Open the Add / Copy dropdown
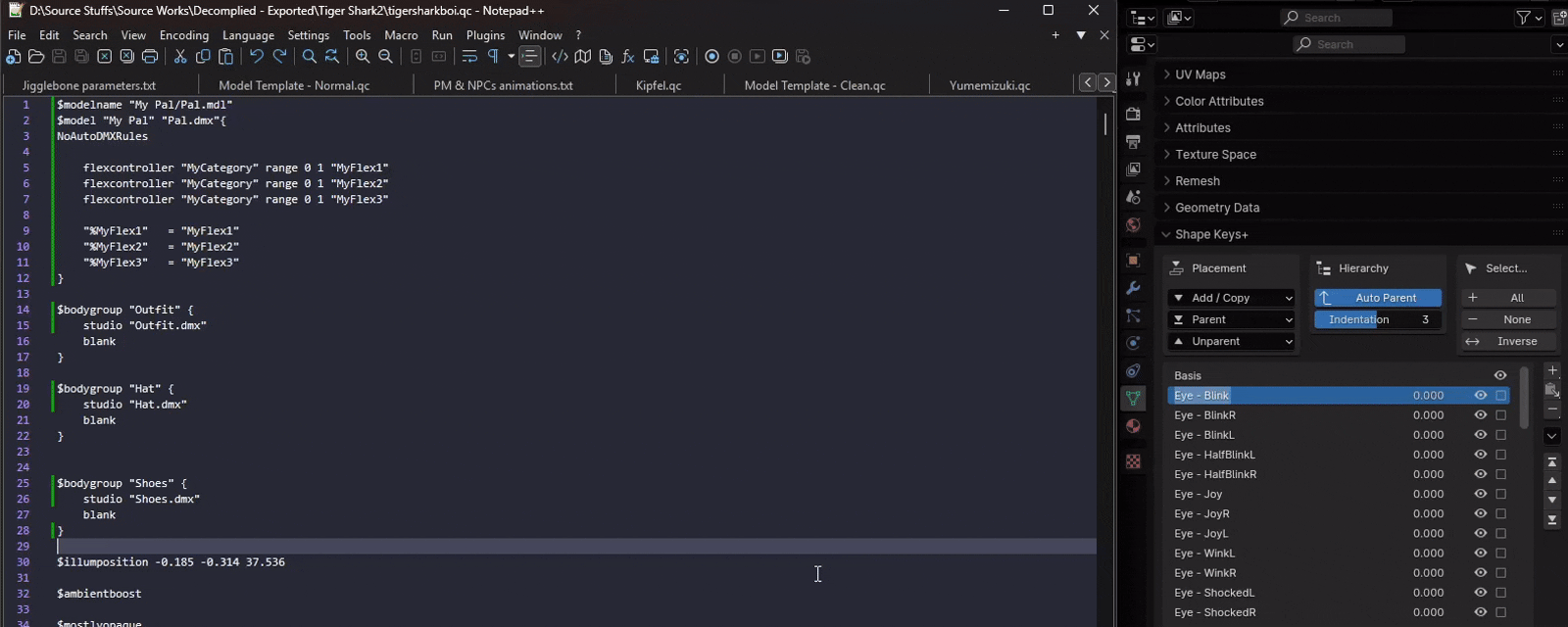 pyautogui.click(x=1233, y=298)
